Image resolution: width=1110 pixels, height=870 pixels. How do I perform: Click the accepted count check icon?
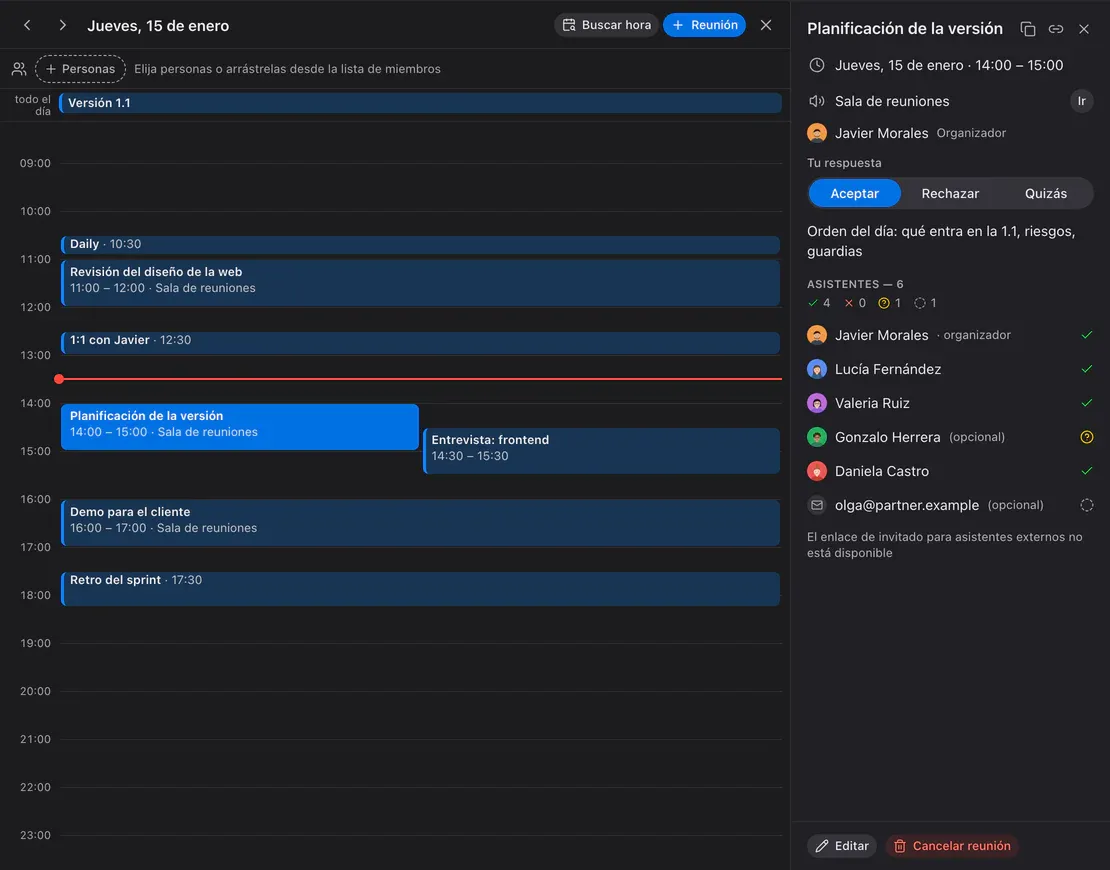(x=813, y=303)
